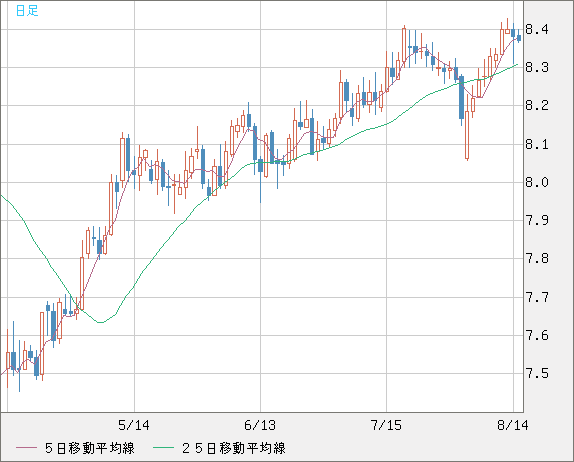Click the 7.5 price axis label
The image size is (574, 462).
coord(537,373)
